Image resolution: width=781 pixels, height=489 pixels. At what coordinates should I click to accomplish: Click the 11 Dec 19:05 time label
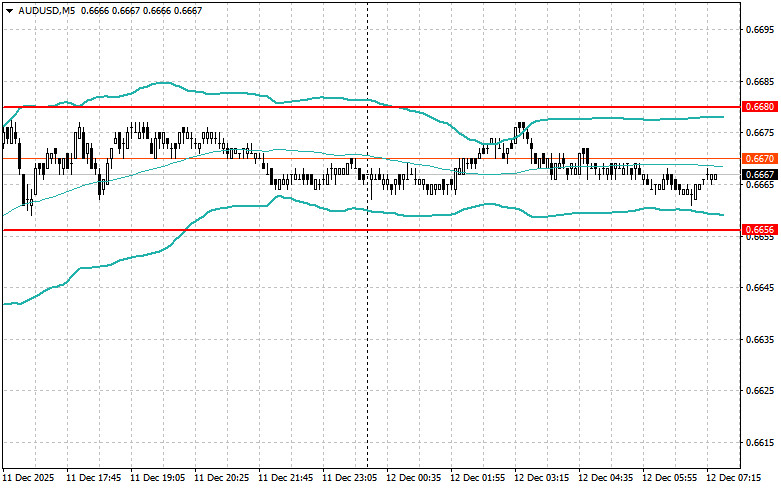[157, 478]
